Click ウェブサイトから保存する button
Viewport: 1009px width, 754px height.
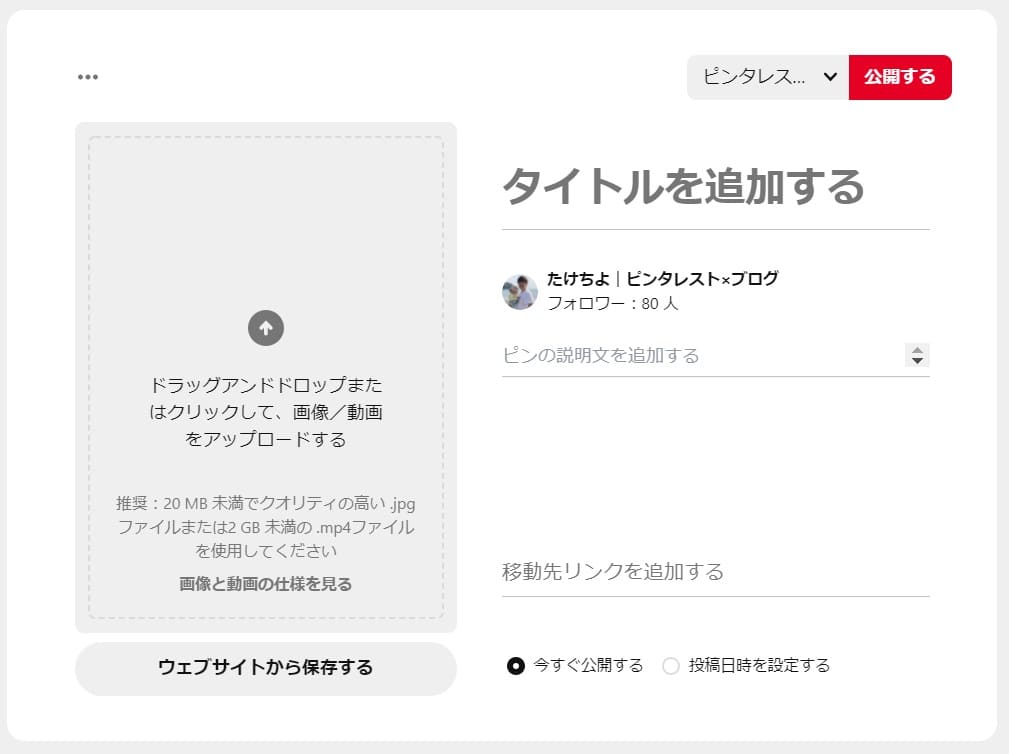coord(266,668)
